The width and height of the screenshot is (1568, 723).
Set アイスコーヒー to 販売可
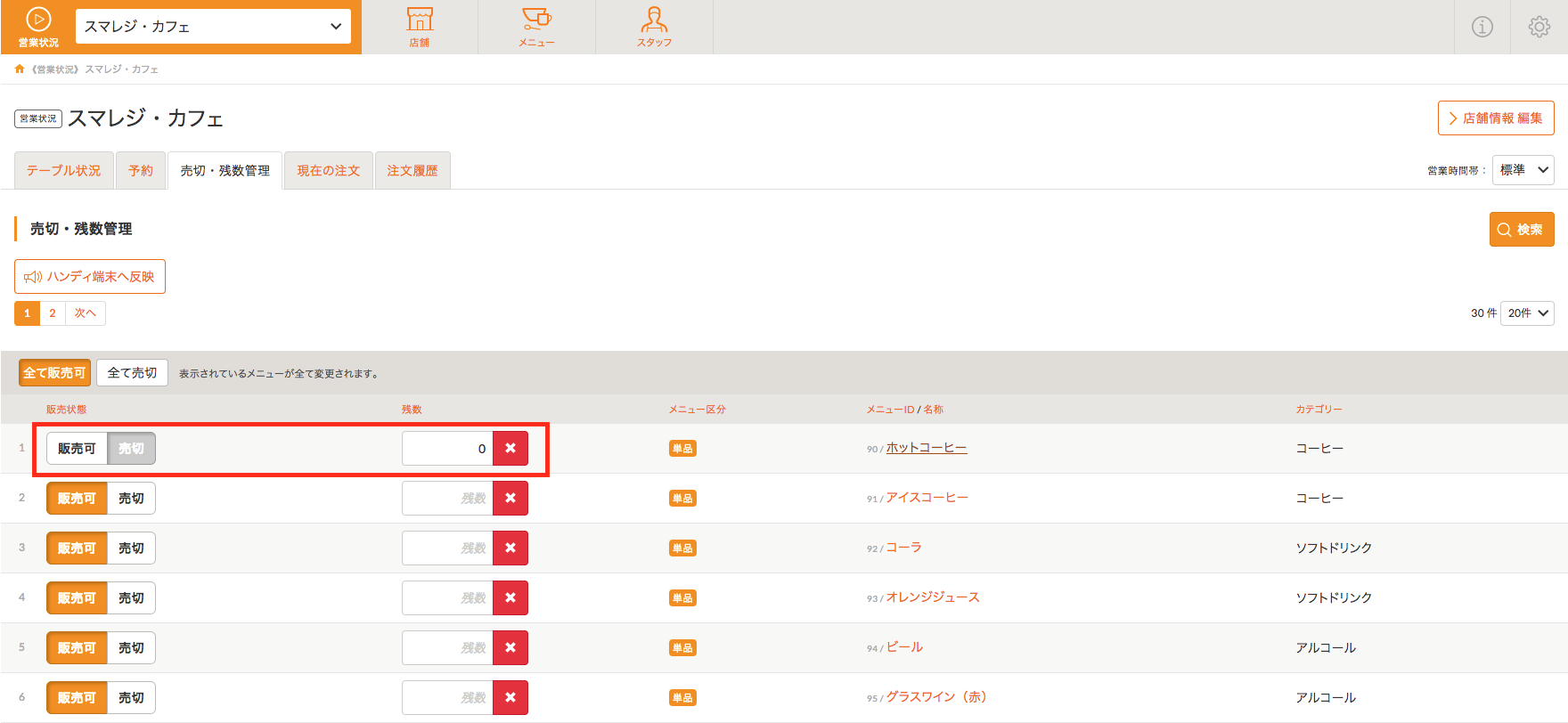77,498
